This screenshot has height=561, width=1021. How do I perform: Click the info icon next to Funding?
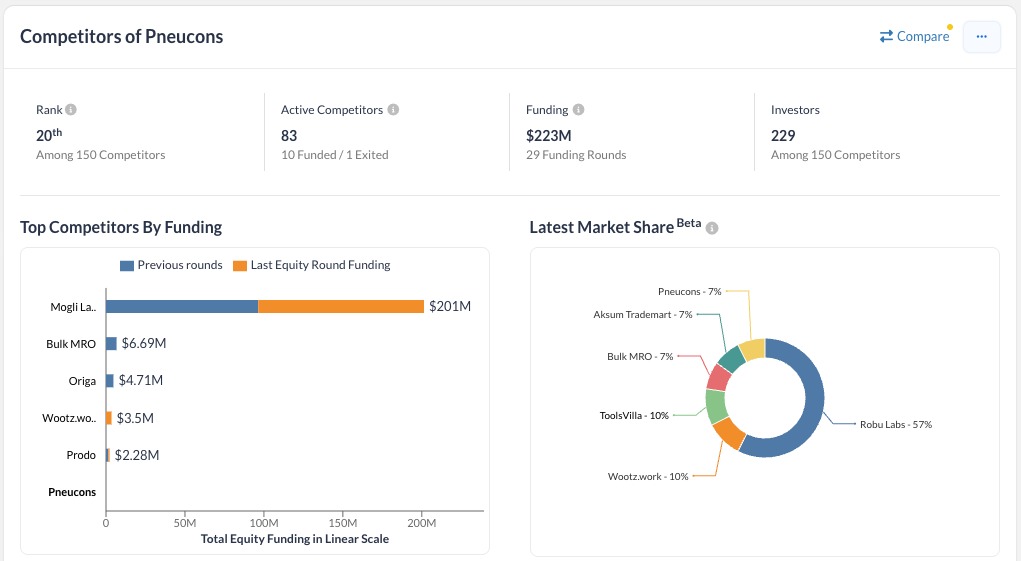click(578, 109)
